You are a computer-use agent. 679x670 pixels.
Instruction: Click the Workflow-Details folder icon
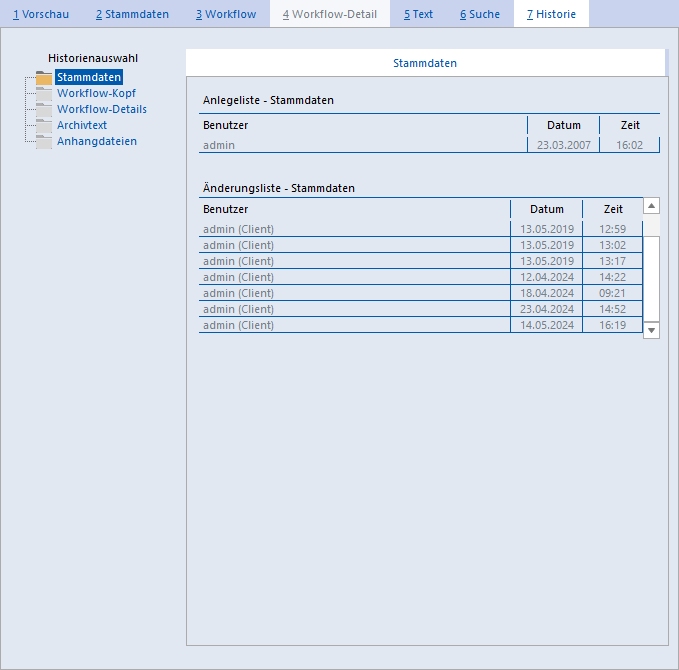(44, 110)
